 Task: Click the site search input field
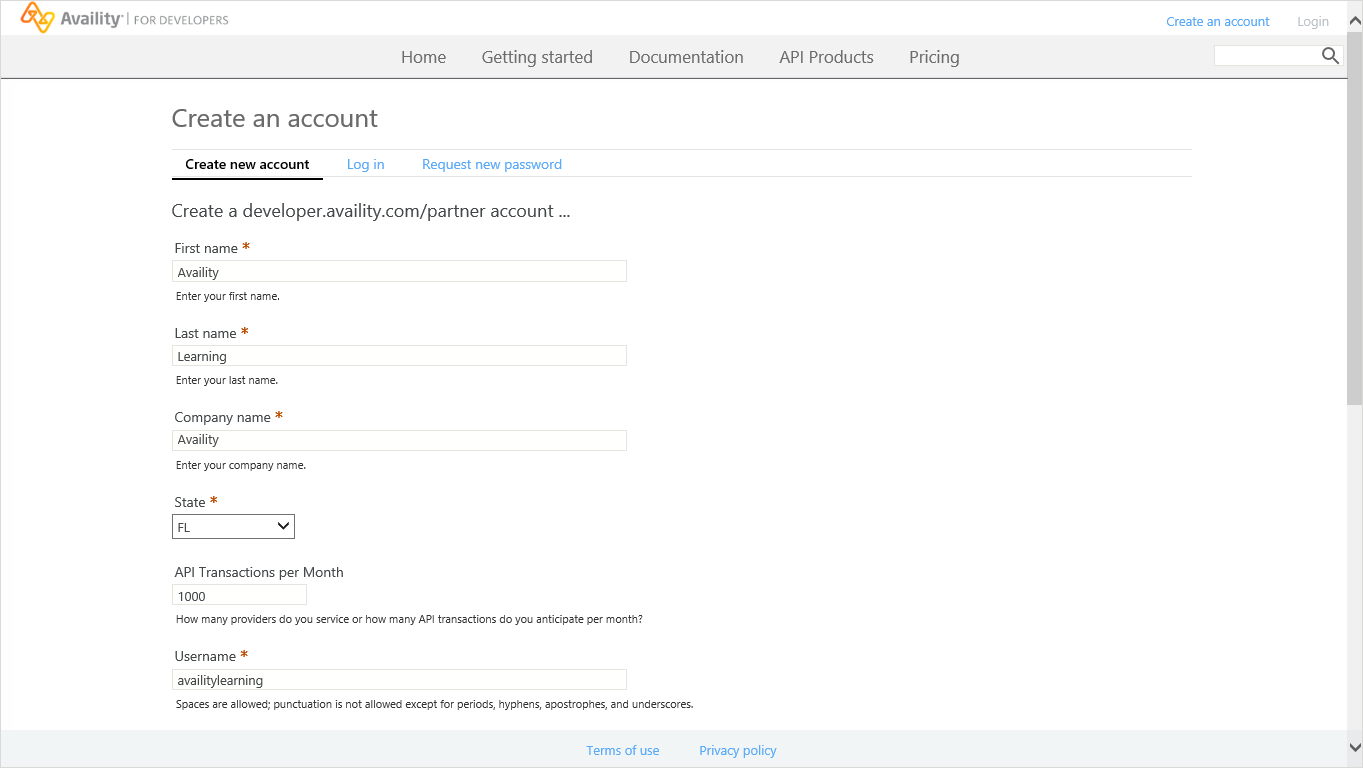[1267, 56]
